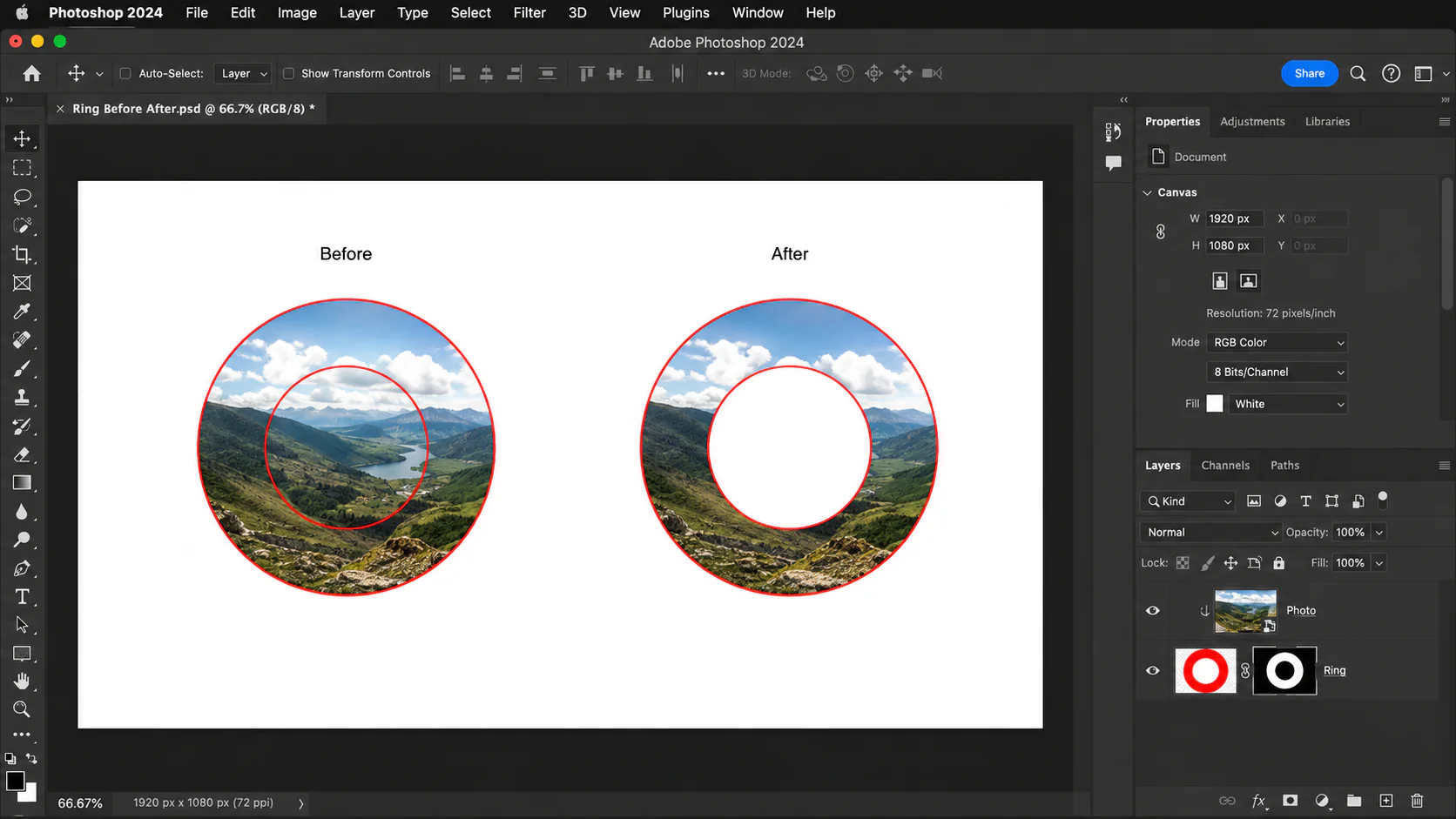Select the Gradient tool
This screenshot has height=819, width=1456.
(x=22, y=483)
